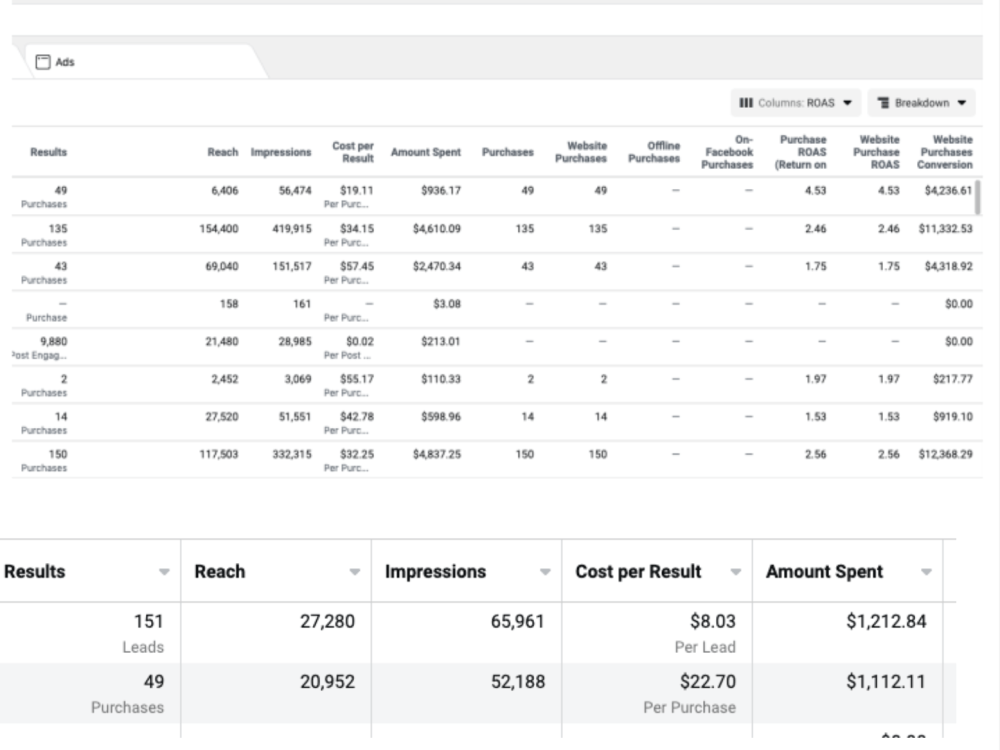Select the amount spent value $110.33
Screen dimensions: 1000x750
441,379
